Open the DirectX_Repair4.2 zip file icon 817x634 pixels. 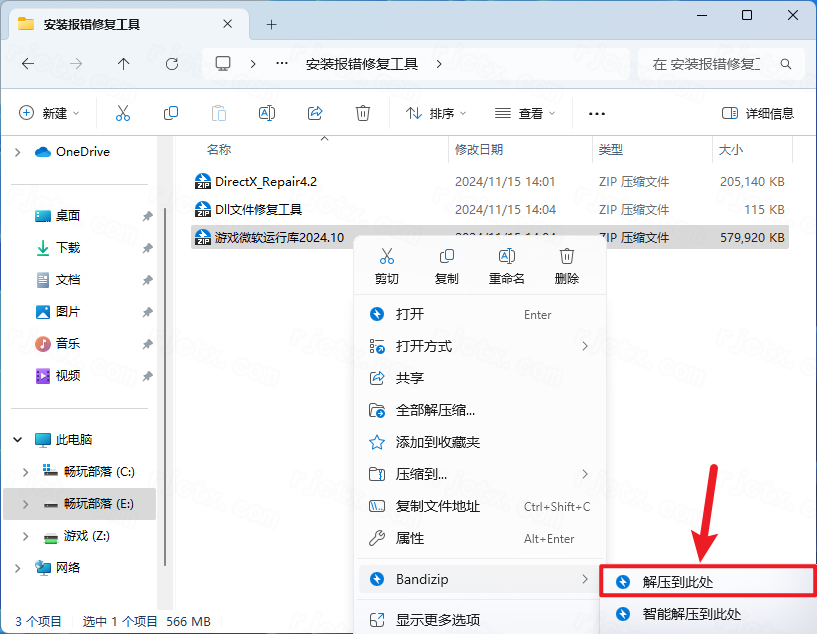point(203,181)
